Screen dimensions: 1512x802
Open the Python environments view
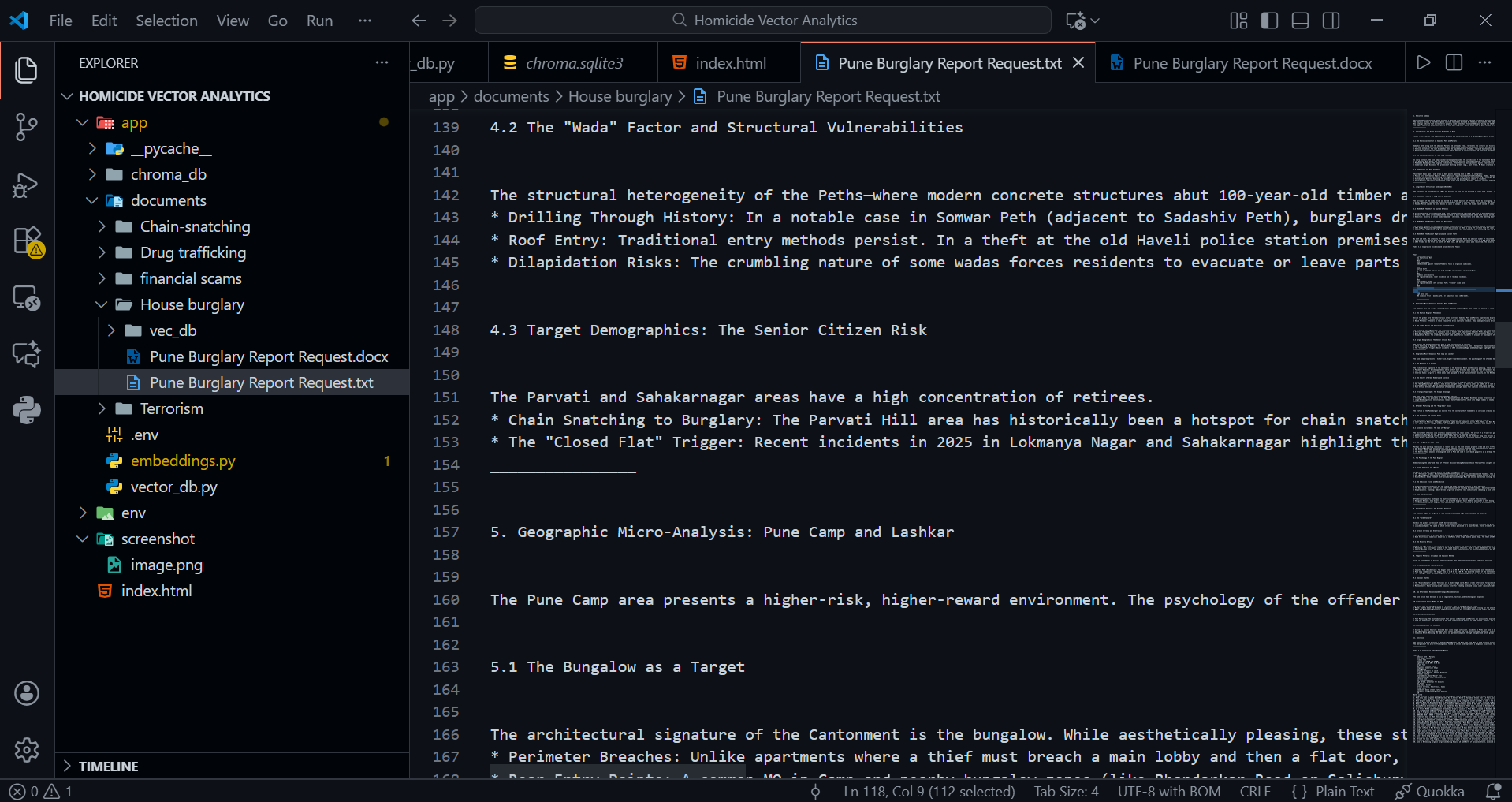coord(26,410)
